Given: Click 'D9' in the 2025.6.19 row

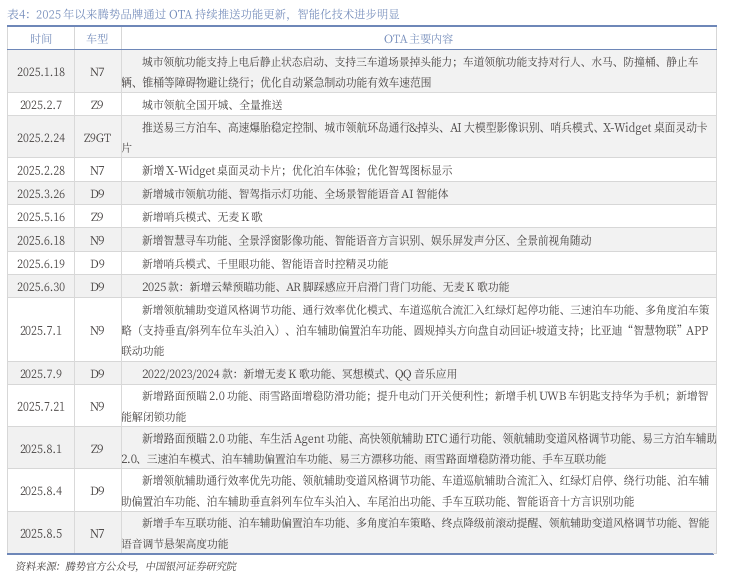Looking at the screenshot, I should (x=97, y=264).
